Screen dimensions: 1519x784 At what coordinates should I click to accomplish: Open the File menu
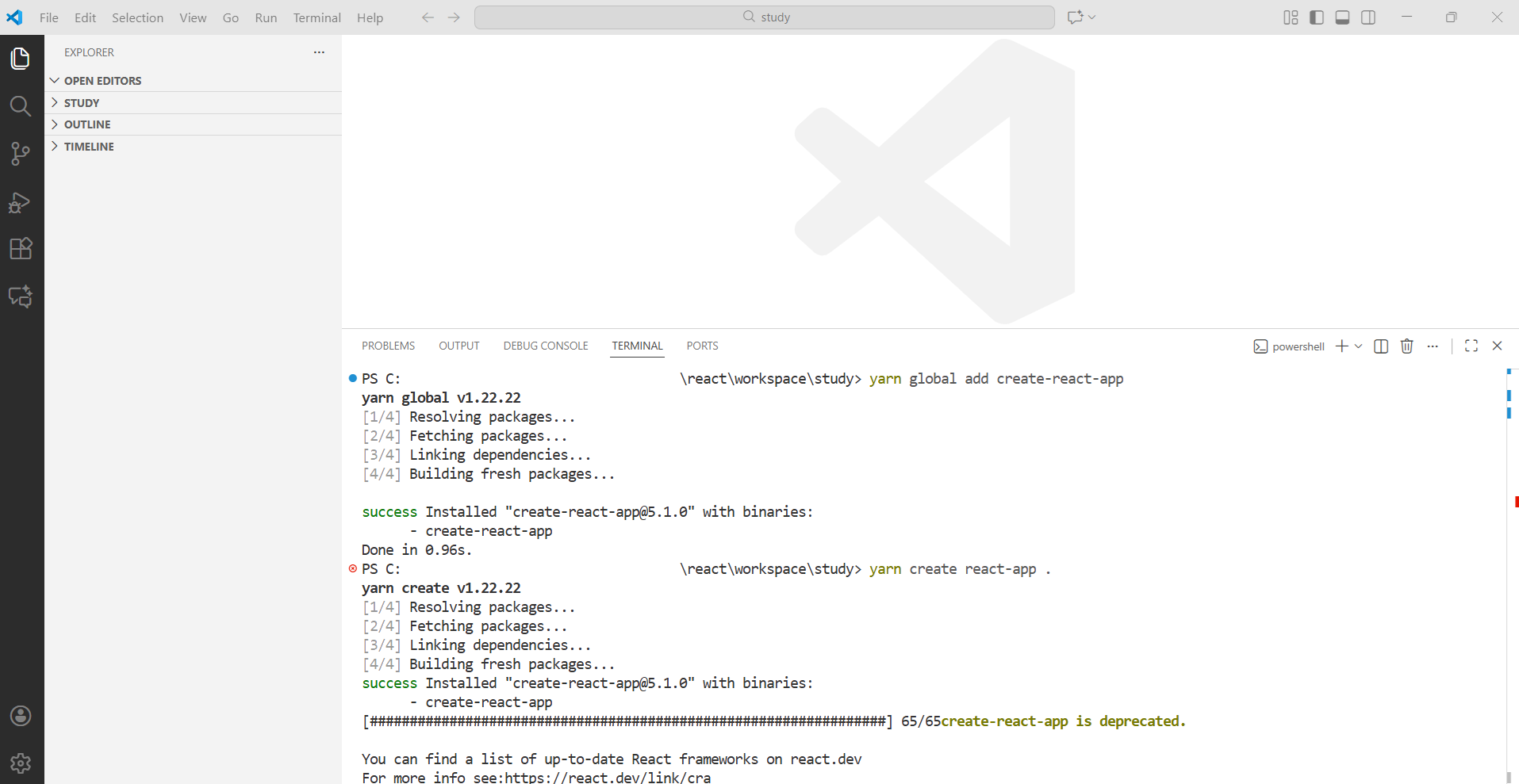click(x=49, y=17)
